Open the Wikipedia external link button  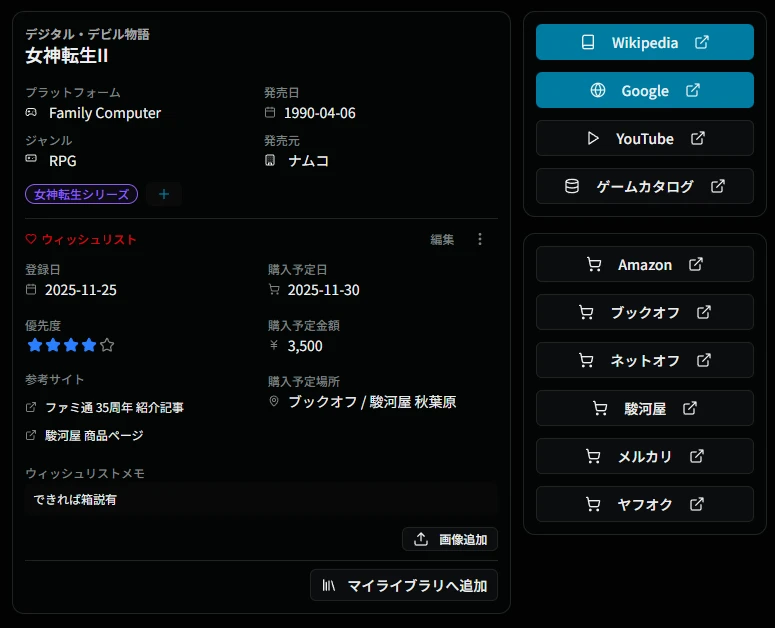pos(645,42)
